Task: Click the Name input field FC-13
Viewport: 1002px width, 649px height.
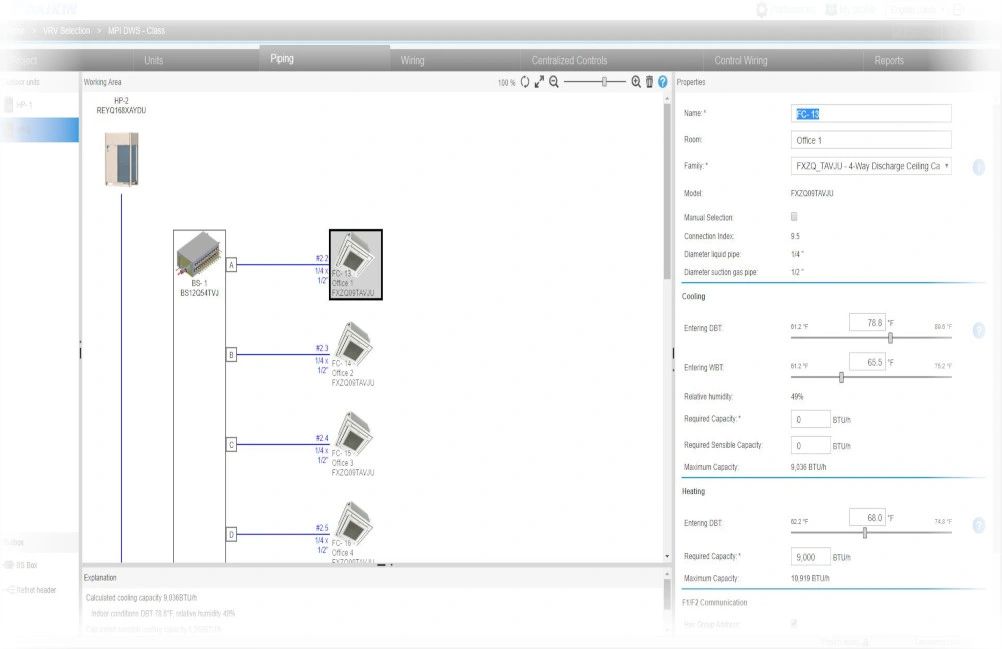Action: 871,114
